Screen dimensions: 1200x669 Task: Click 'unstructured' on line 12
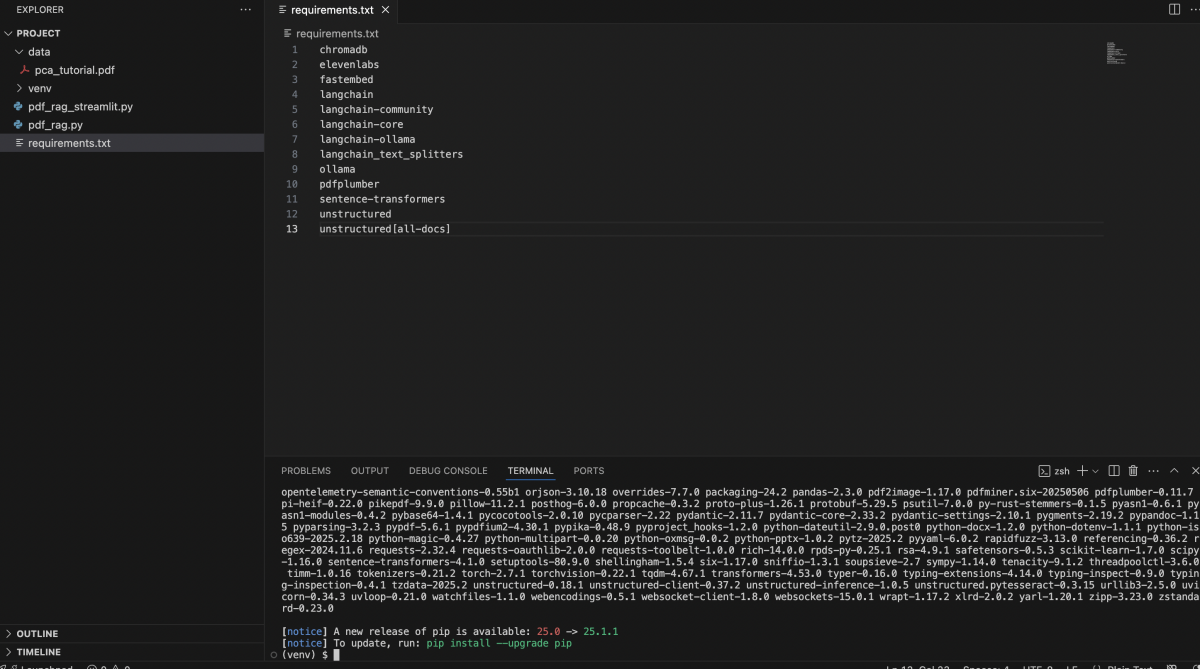tap(355, 215)
